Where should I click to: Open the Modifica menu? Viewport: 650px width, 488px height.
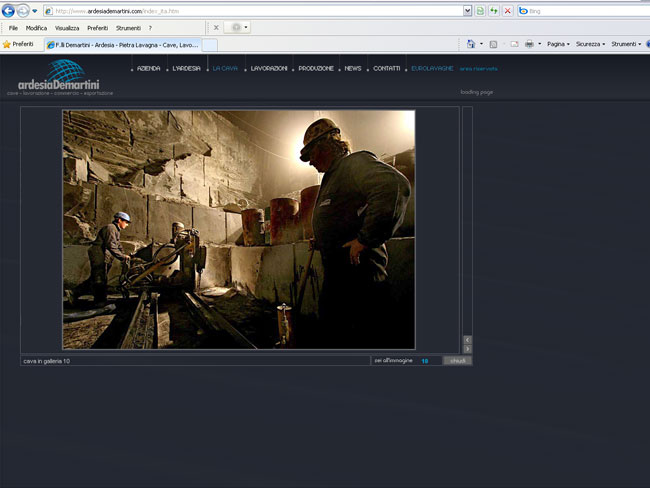pyautogui.click(x=36, y=28)
